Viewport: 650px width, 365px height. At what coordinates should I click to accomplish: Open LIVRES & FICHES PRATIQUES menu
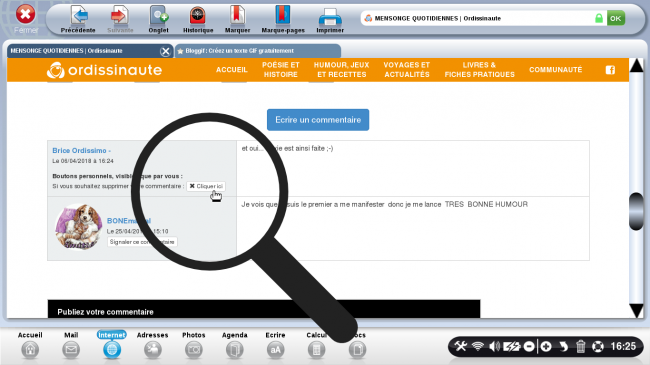pyautogui.click(x=480, y=70)
